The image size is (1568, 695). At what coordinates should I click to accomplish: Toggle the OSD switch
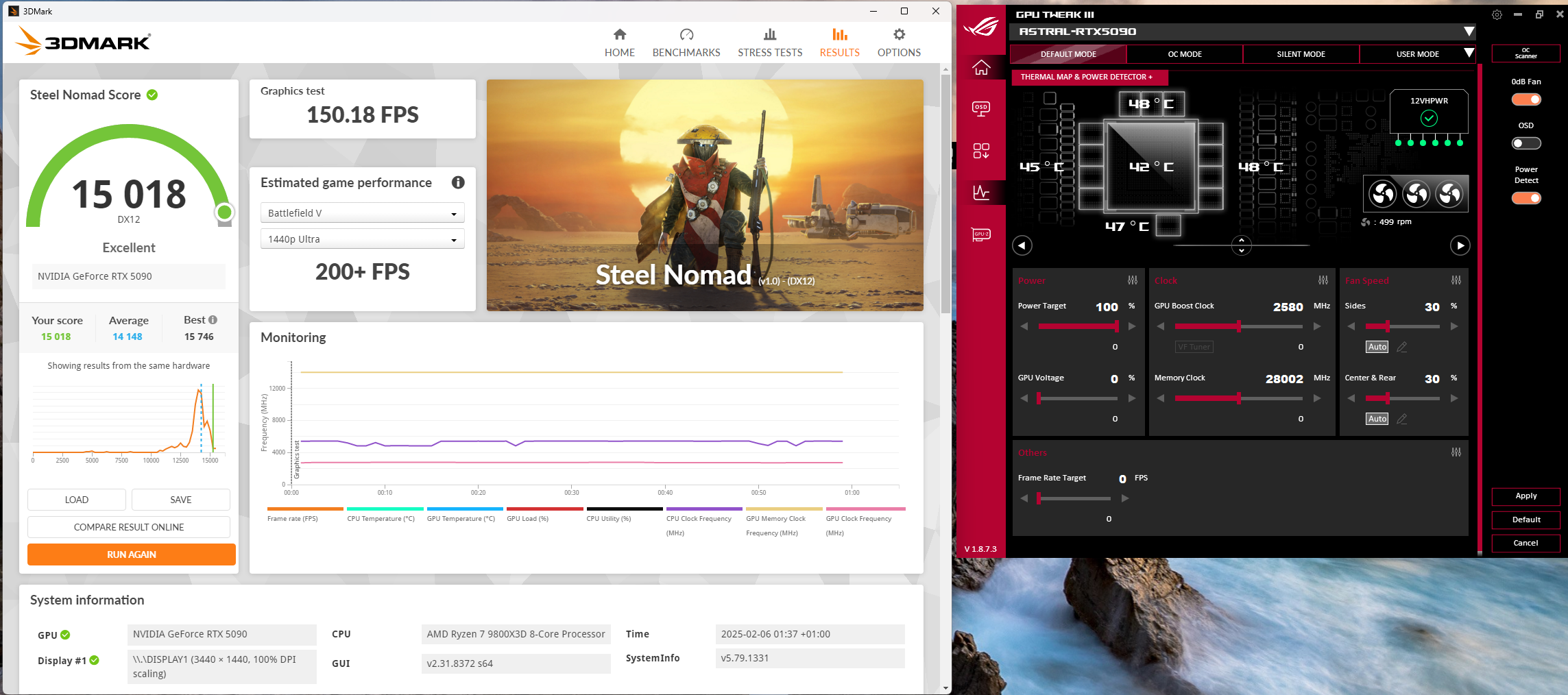pos(1526,143)
